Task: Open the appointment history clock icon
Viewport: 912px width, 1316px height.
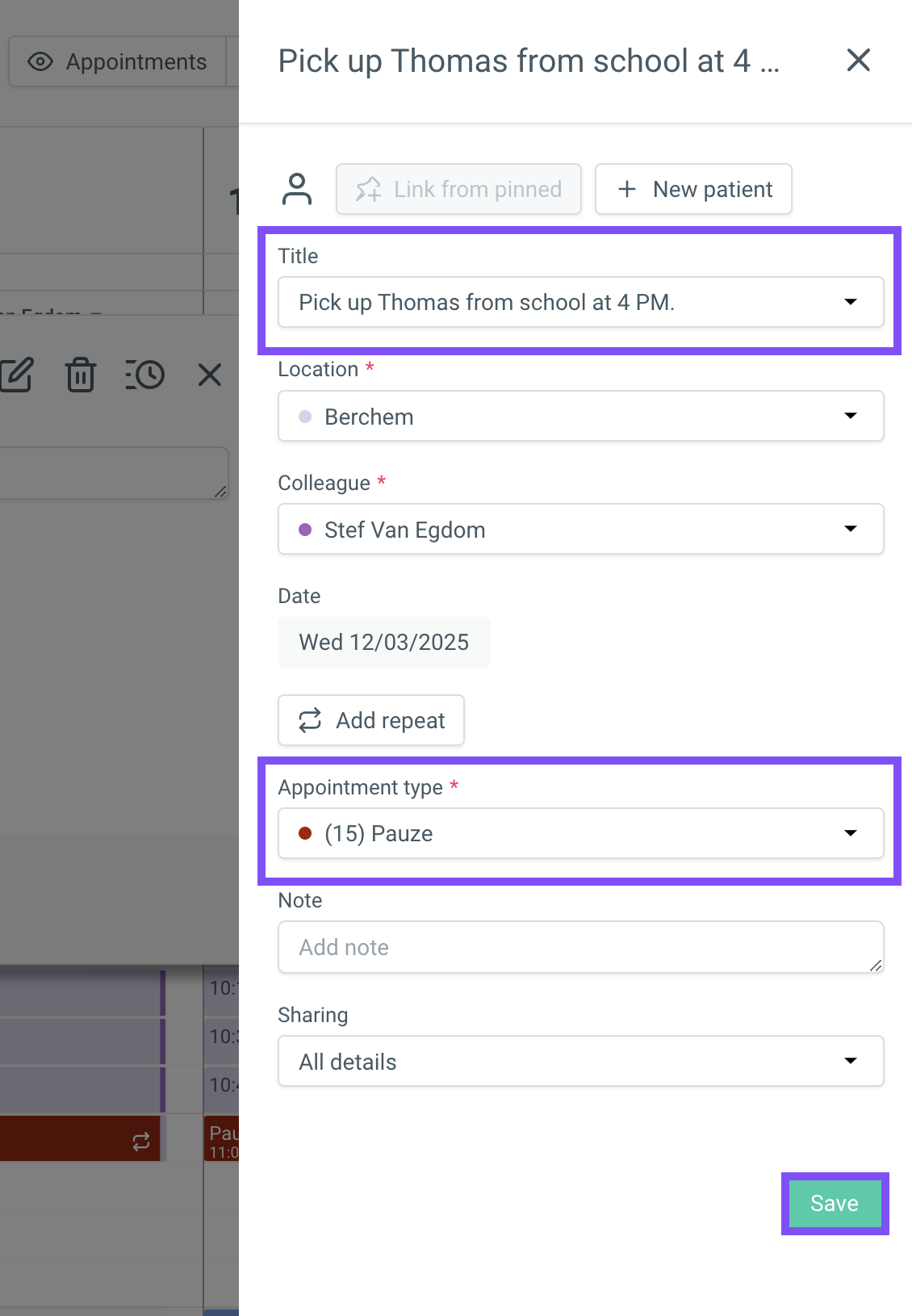Action: pyautogui.click(x=145, y=375)
